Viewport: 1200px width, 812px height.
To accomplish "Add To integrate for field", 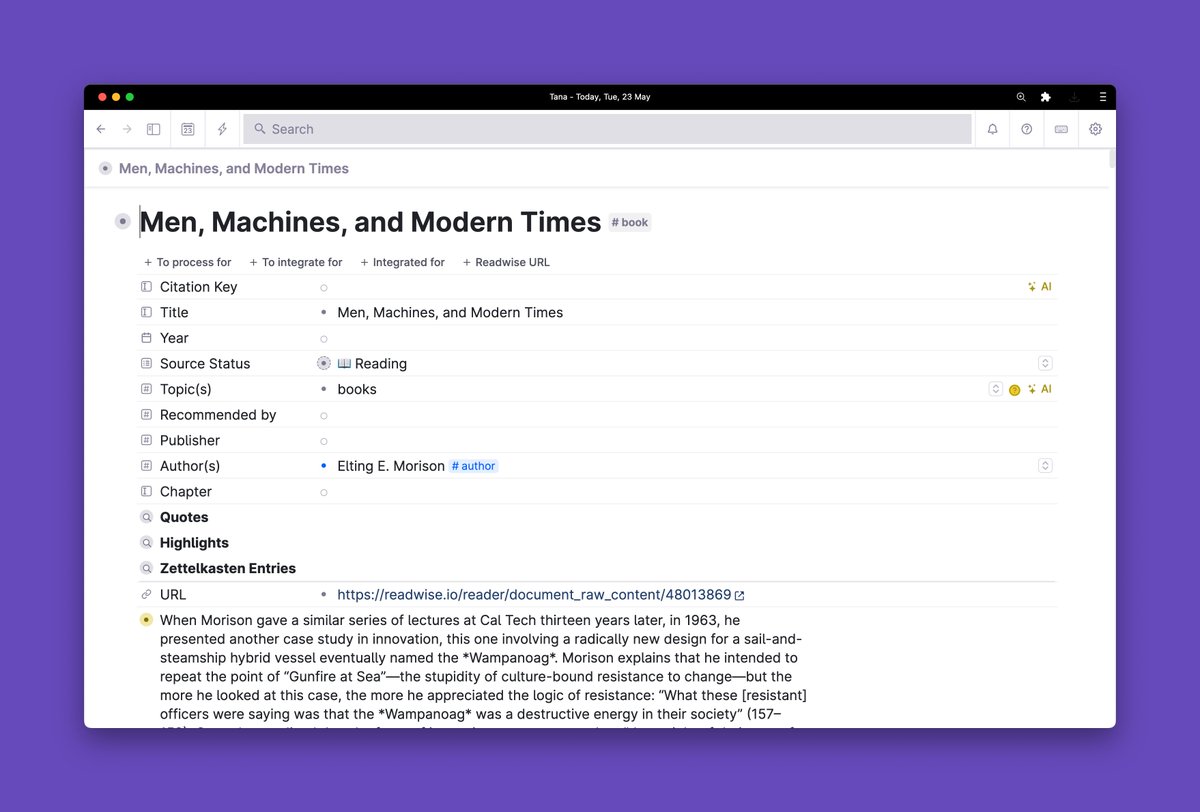I will 296,262.
